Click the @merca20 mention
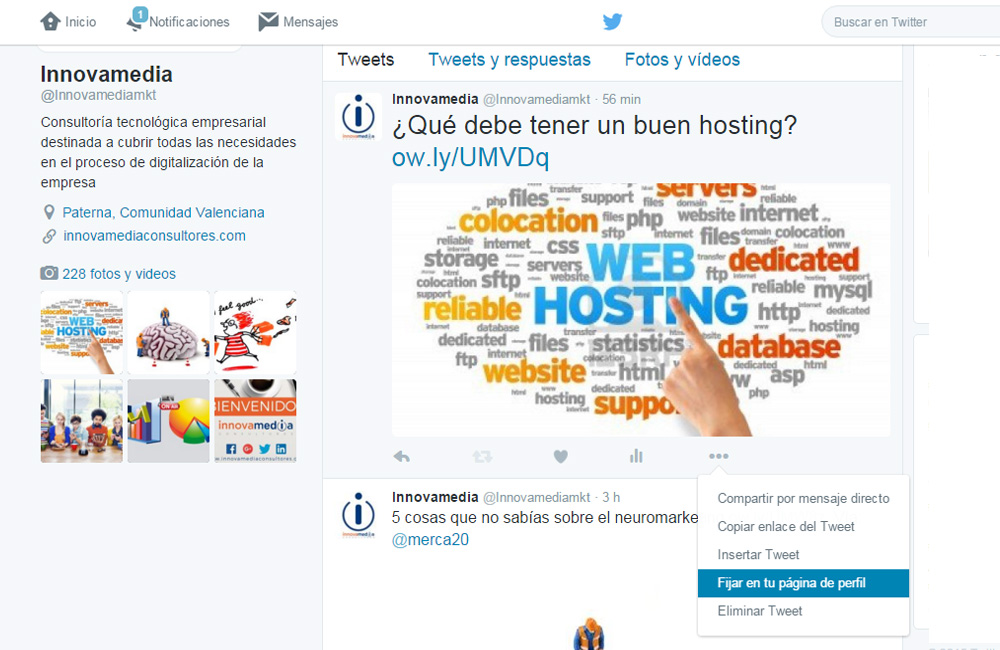1000x650 pixels. pyautogui.click(x=430, y=540)
